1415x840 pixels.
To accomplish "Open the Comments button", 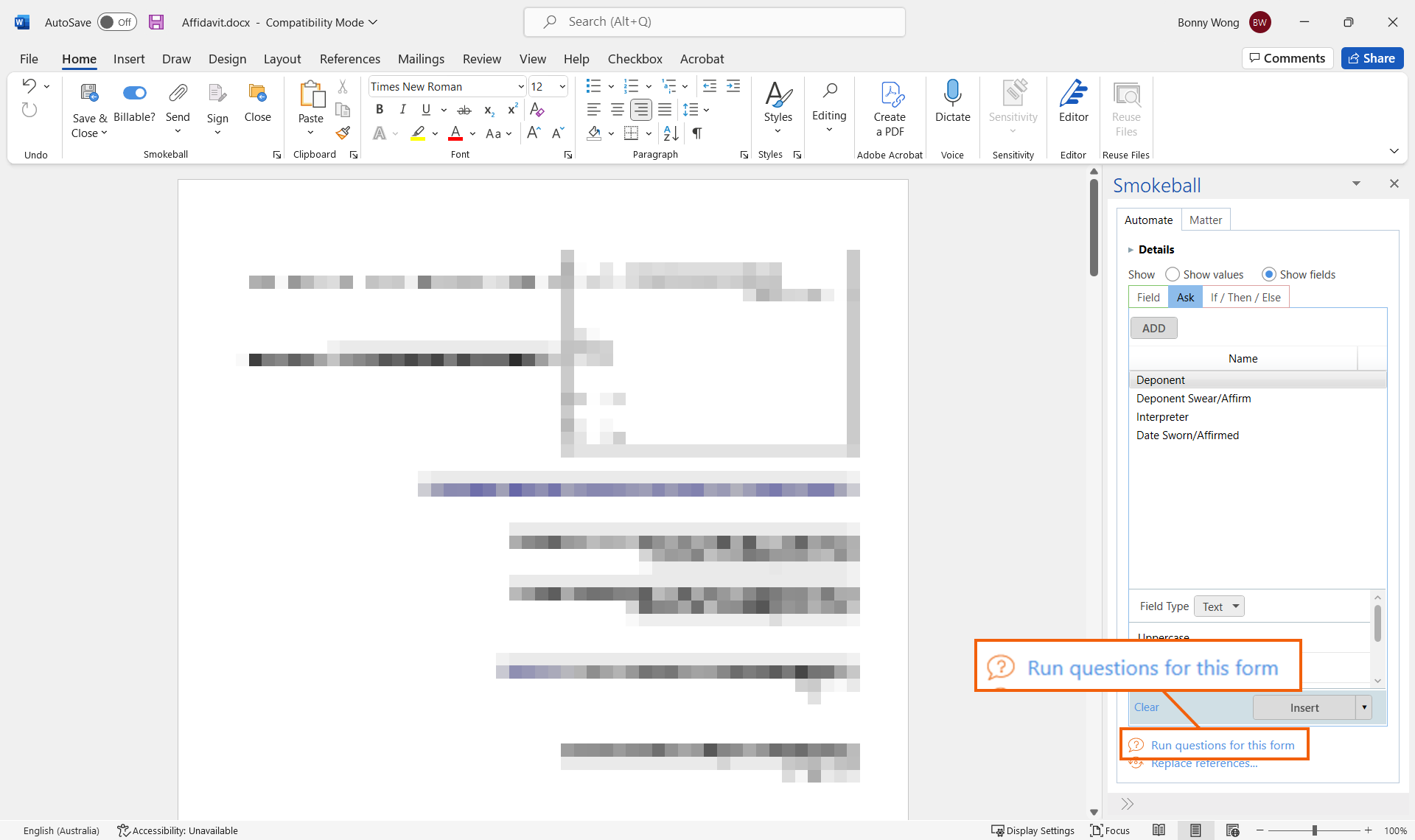I will 1287,58.
